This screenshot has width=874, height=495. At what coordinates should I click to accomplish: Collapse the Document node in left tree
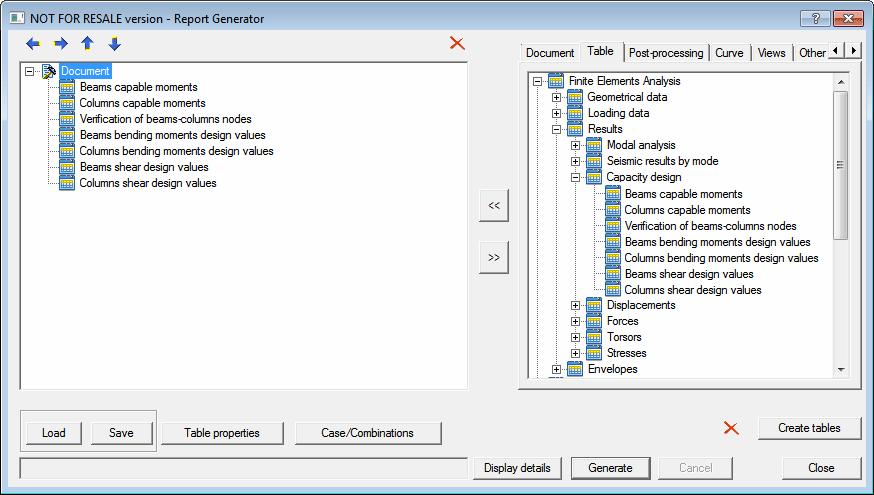click(x=30, y=71)
